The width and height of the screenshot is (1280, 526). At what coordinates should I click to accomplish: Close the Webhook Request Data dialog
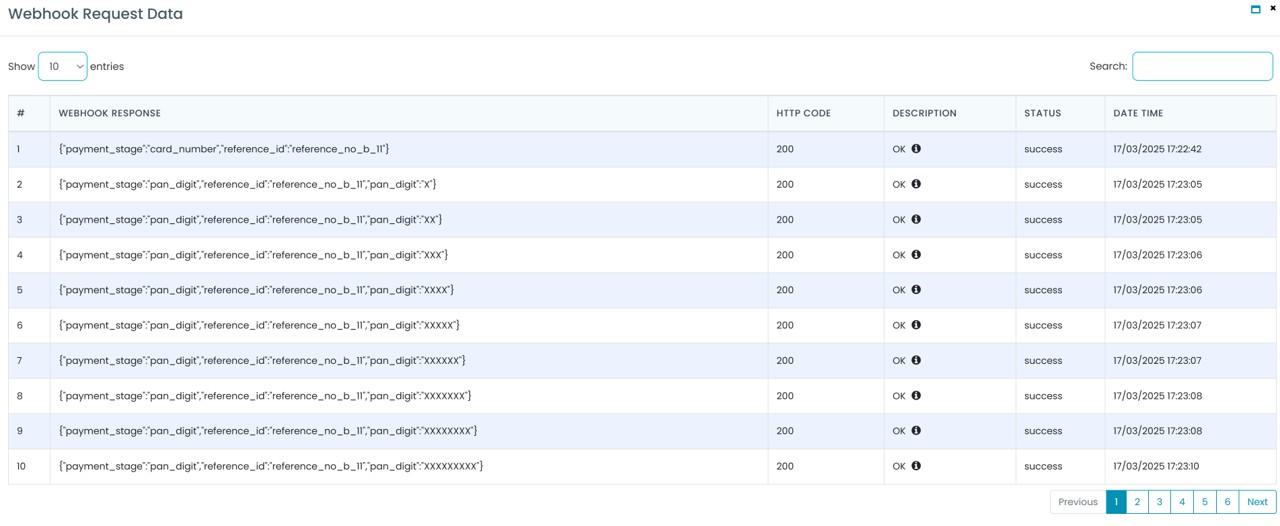(1272, 8)
